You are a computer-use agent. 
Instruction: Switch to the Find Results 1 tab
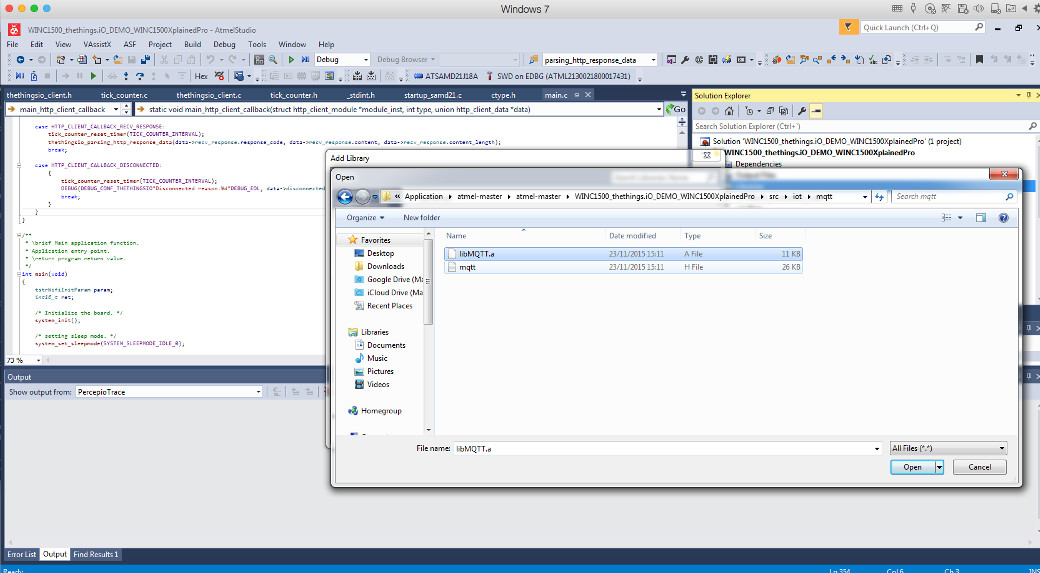96,554
